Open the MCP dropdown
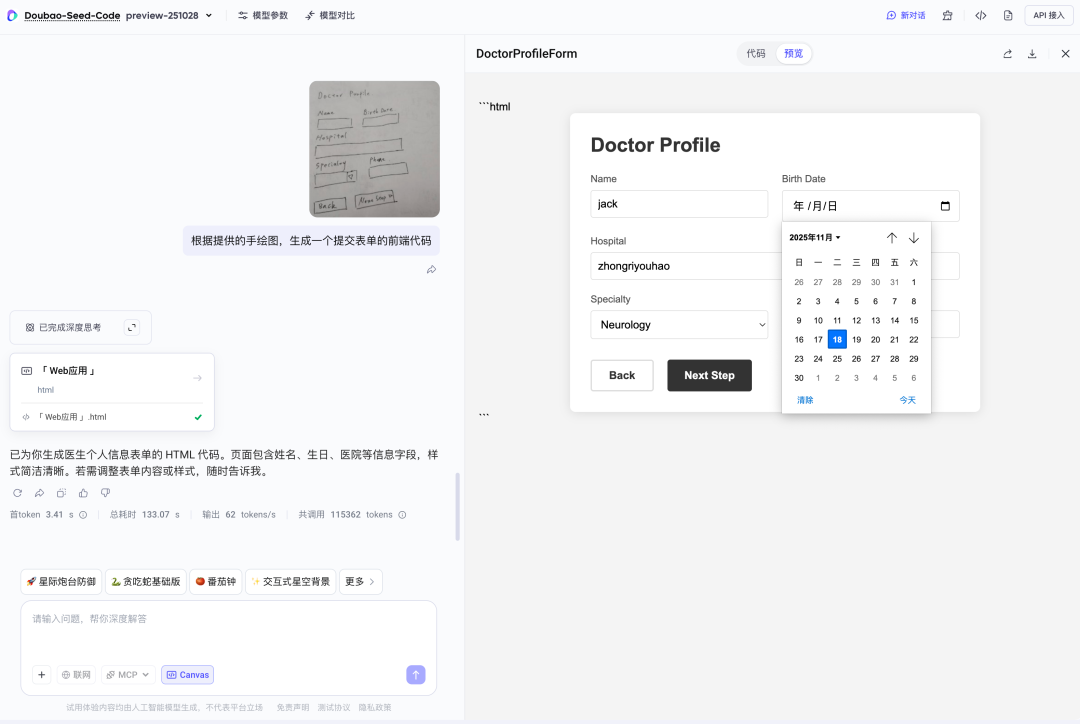 [128, 674]
